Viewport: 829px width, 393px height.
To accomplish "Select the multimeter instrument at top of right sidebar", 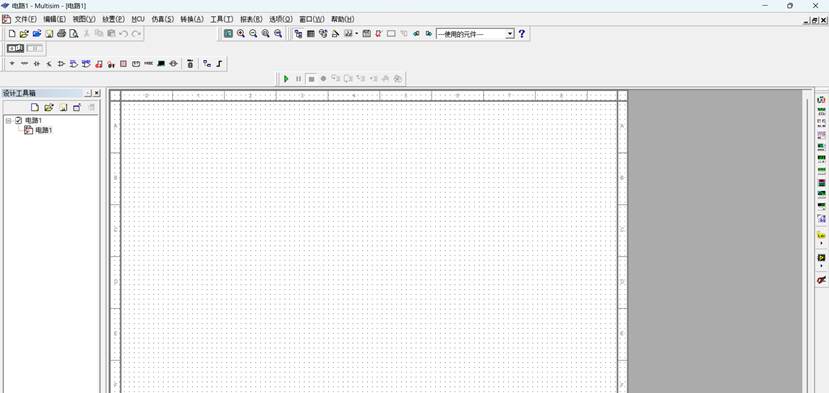I will (x=822, y=99).
